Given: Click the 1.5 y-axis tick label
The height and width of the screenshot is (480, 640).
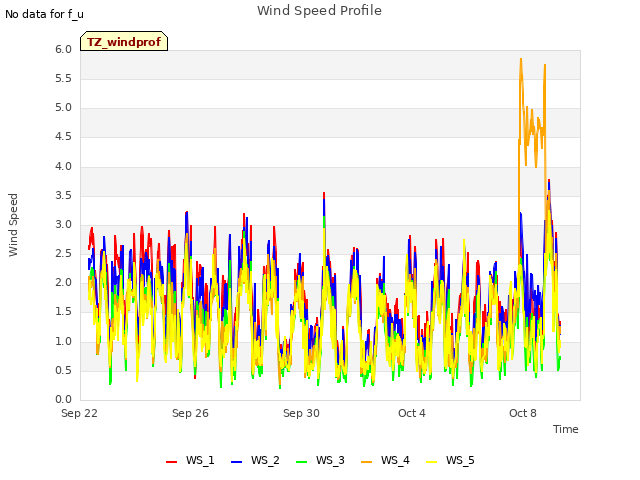Looking at the screenshot, I should coord(63,312).
